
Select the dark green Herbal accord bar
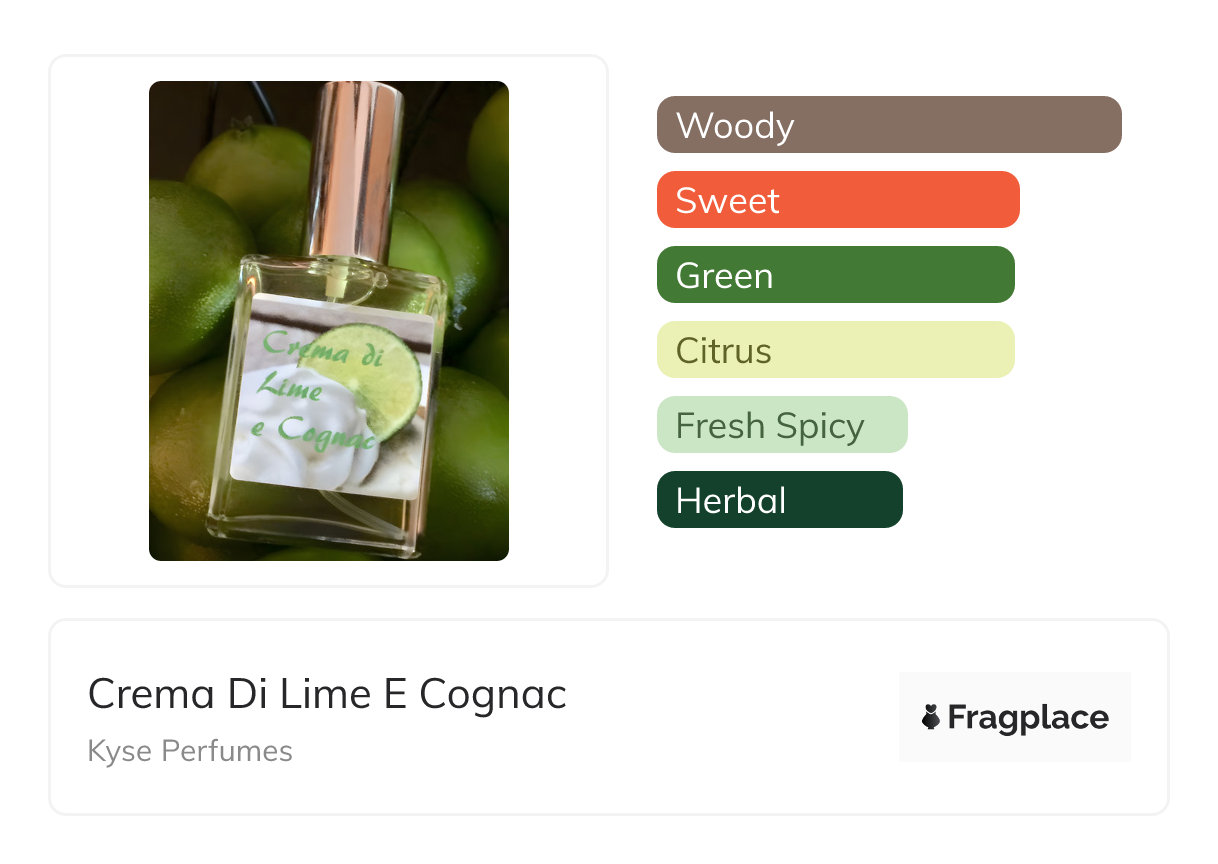click(x=779, y=500)
